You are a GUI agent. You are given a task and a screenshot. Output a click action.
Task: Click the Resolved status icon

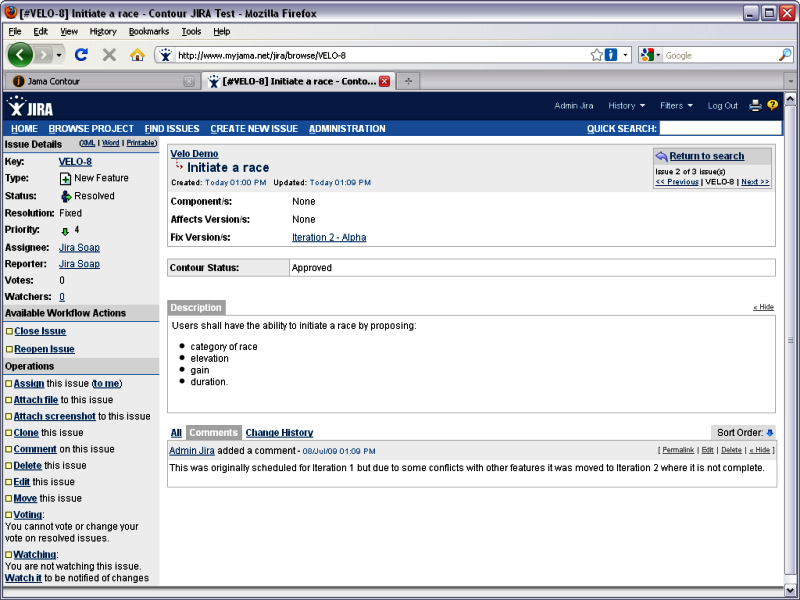[66, 196]
